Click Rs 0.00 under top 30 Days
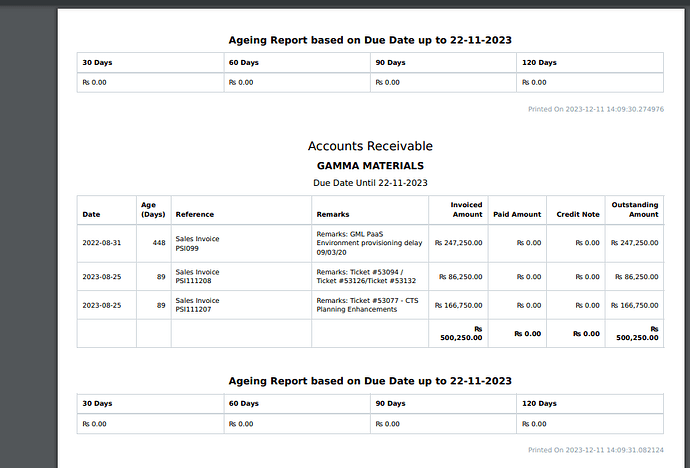 pyautogui.click(x=94, y=82)
